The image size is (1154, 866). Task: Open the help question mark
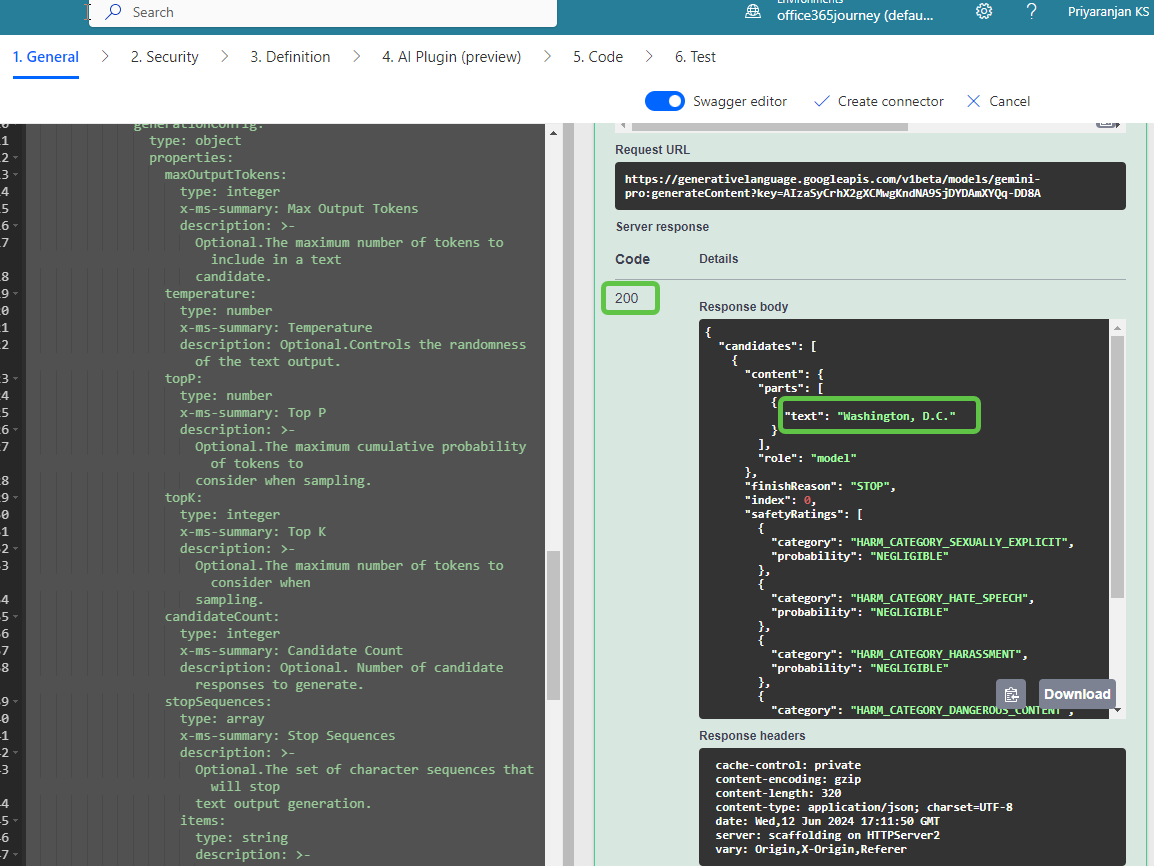pos(1031,12)
